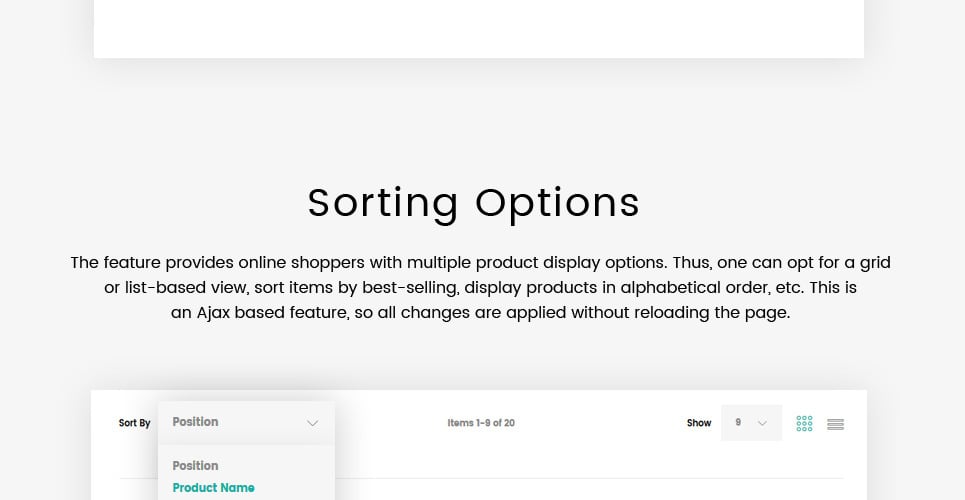Click the blank white card at top

(x=478, y=28)
